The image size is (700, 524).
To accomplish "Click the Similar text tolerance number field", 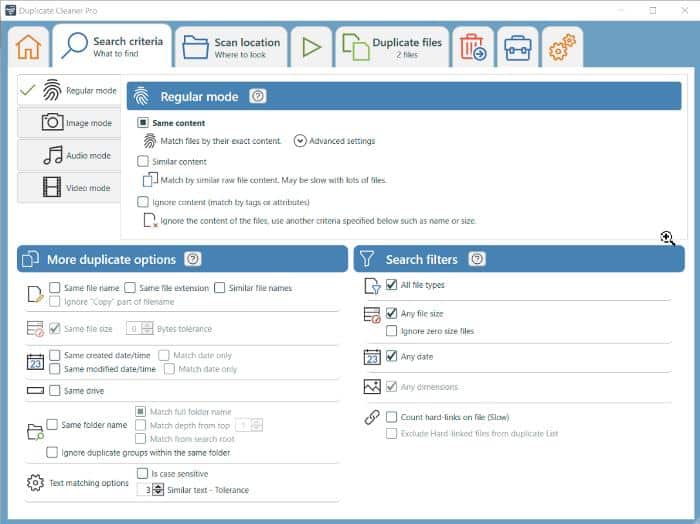I will click(x=144, y=490).
